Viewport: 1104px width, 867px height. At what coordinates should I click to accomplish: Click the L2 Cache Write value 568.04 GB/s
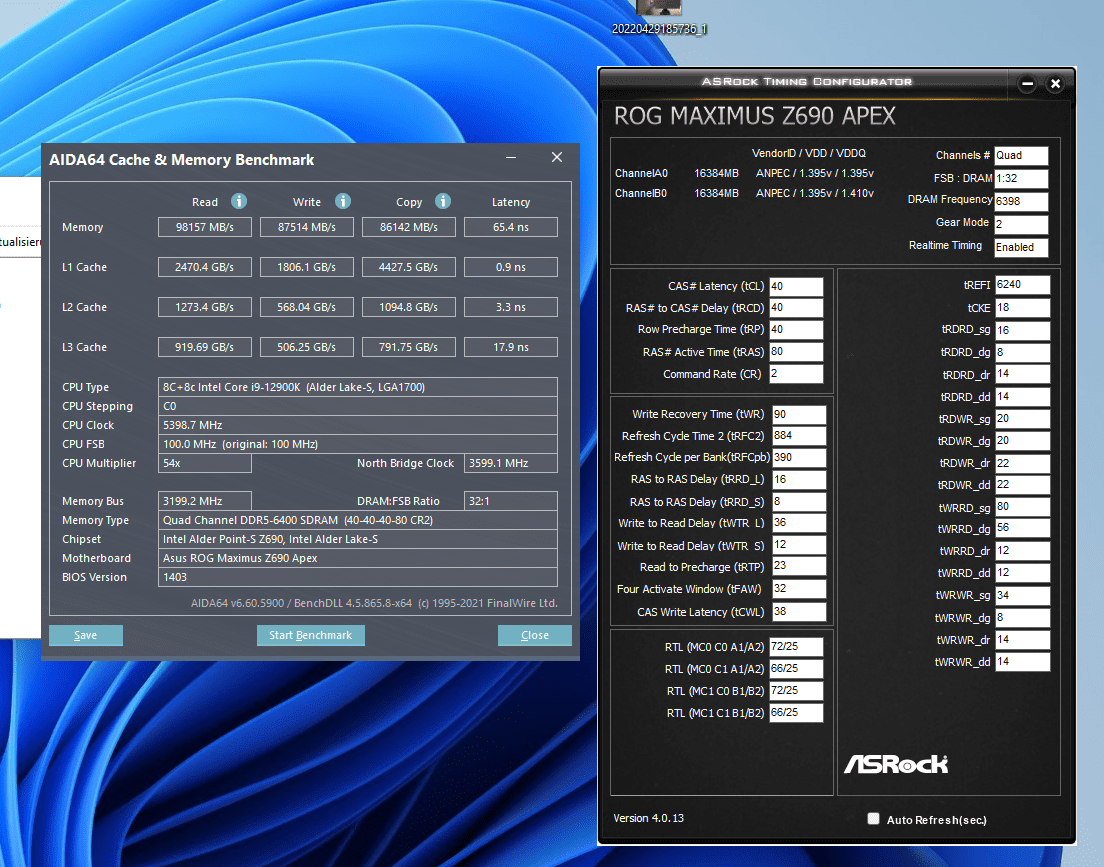pos(307,308)
